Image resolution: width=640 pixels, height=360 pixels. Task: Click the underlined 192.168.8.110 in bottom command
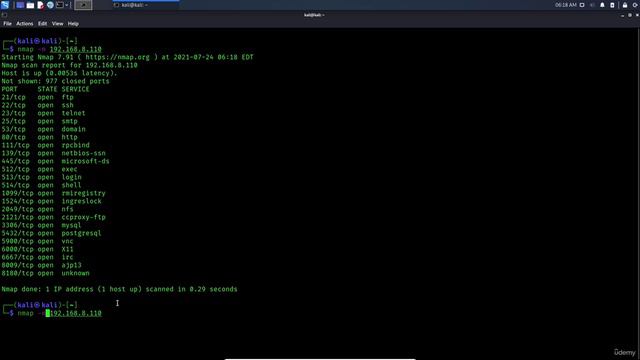tap(76, 313)
